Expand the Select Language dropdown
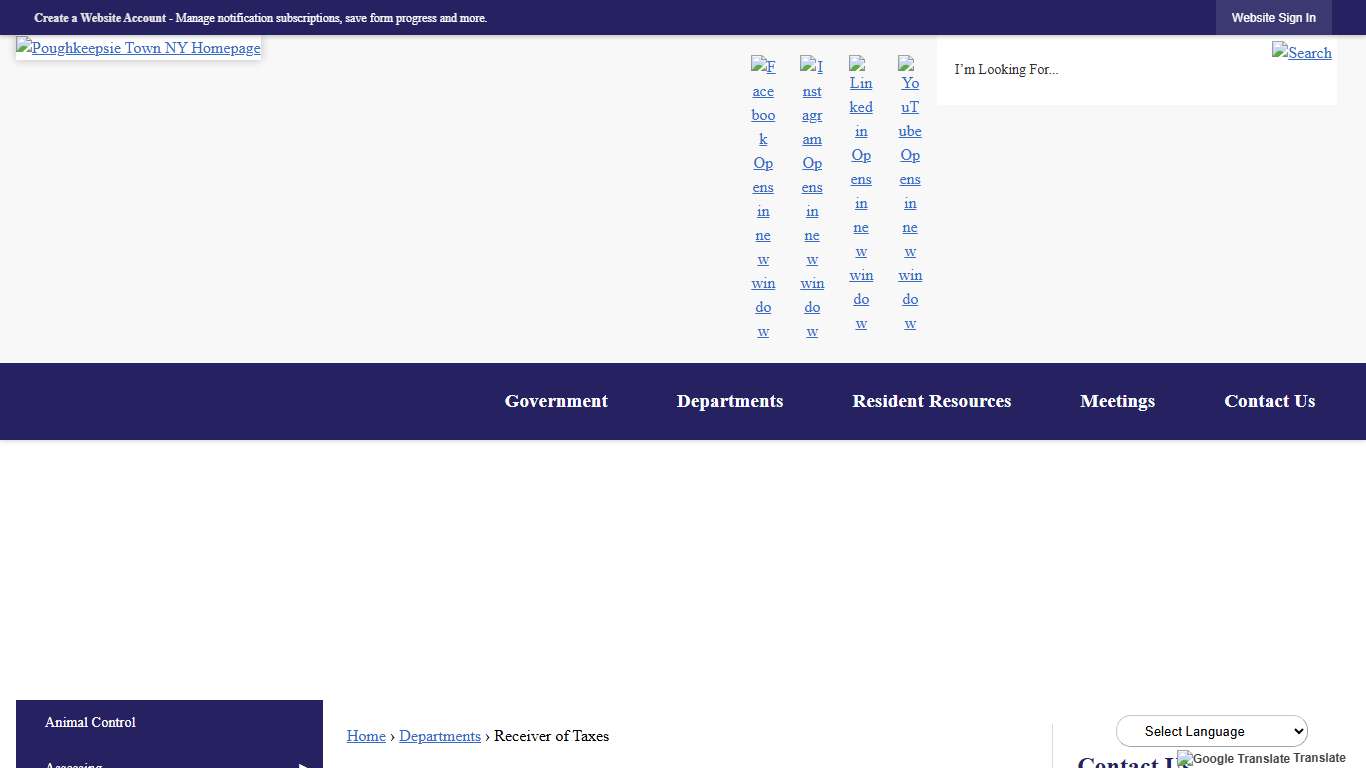This screenshot has width=1366, height=768. [1211, 731]
